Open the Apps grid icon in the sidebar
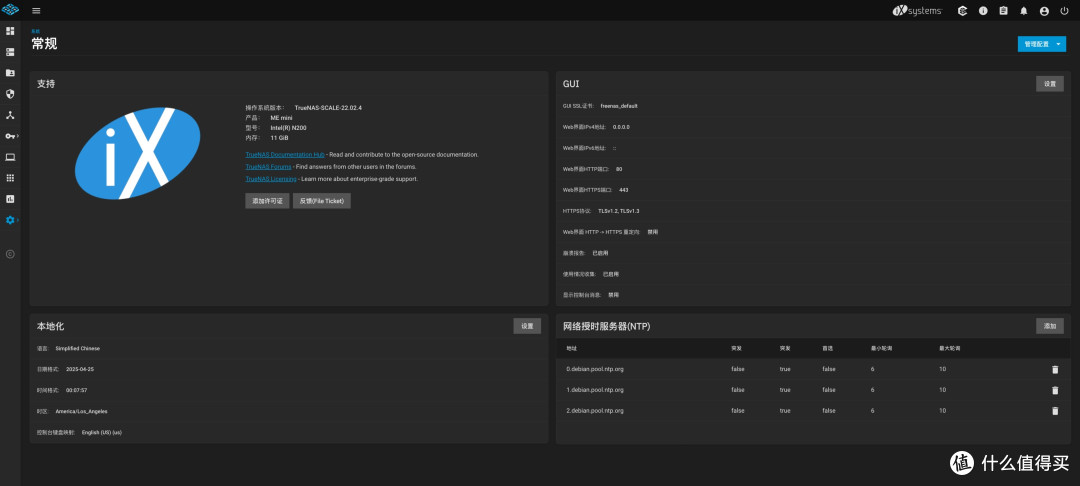This screenshot has width=1080, height=486. pyautogui.click(x=10, y=178)
